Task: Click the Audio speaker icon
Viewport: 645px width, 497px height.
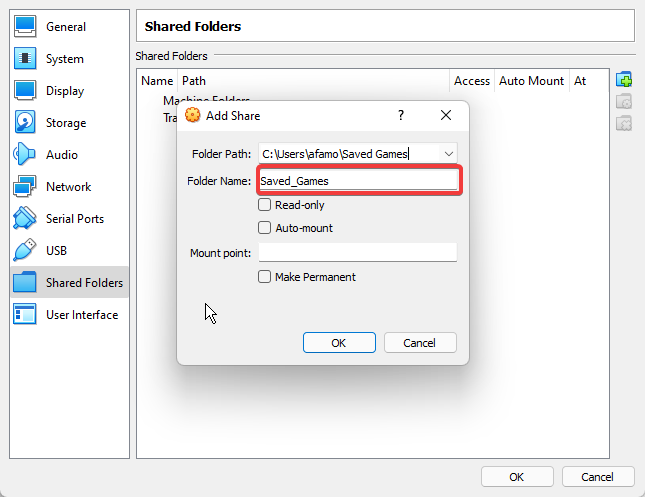Action: [25, 154]
